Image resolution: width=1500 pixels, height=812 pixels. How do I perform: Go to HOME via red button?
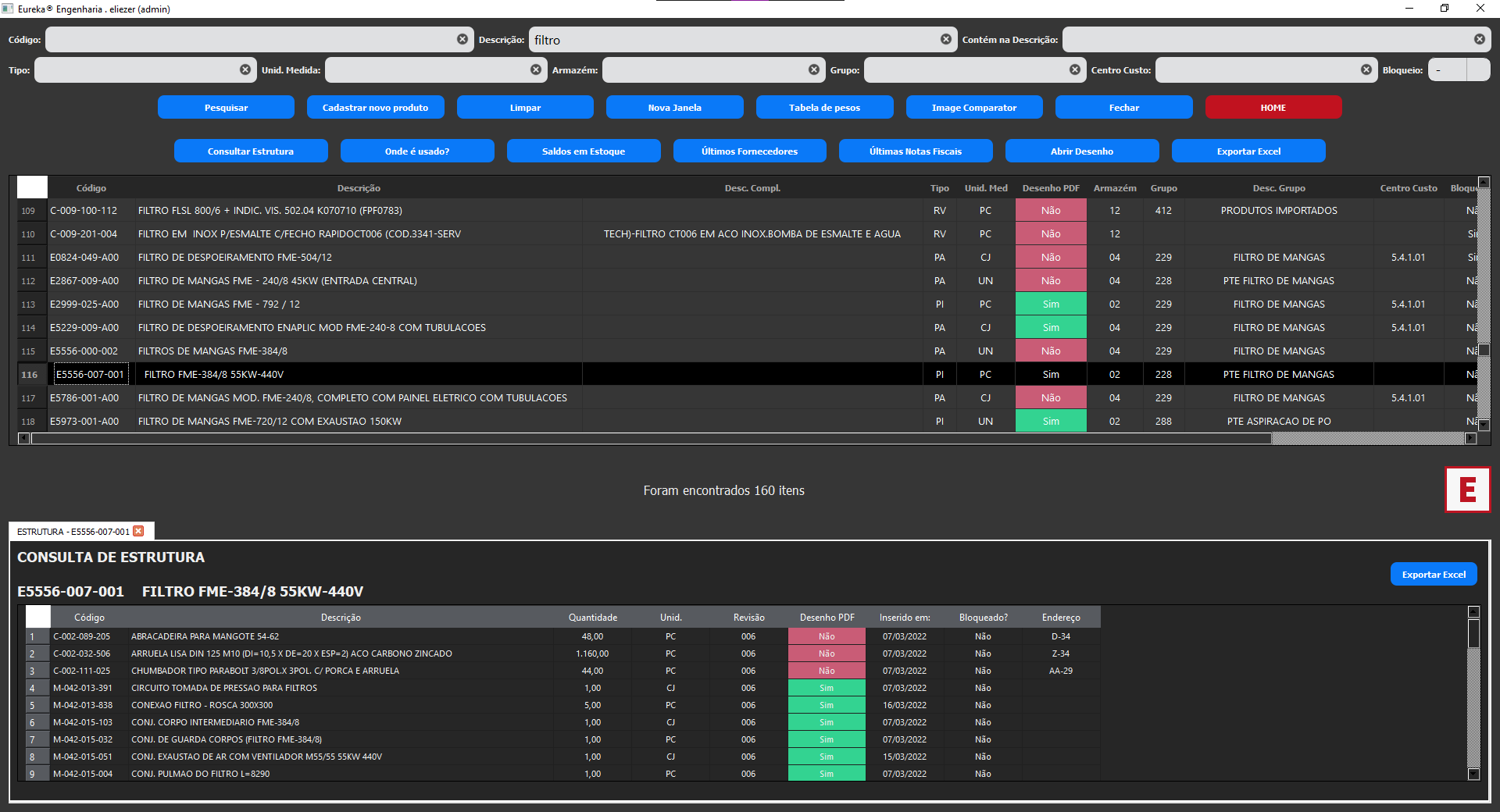[1273, 107]
